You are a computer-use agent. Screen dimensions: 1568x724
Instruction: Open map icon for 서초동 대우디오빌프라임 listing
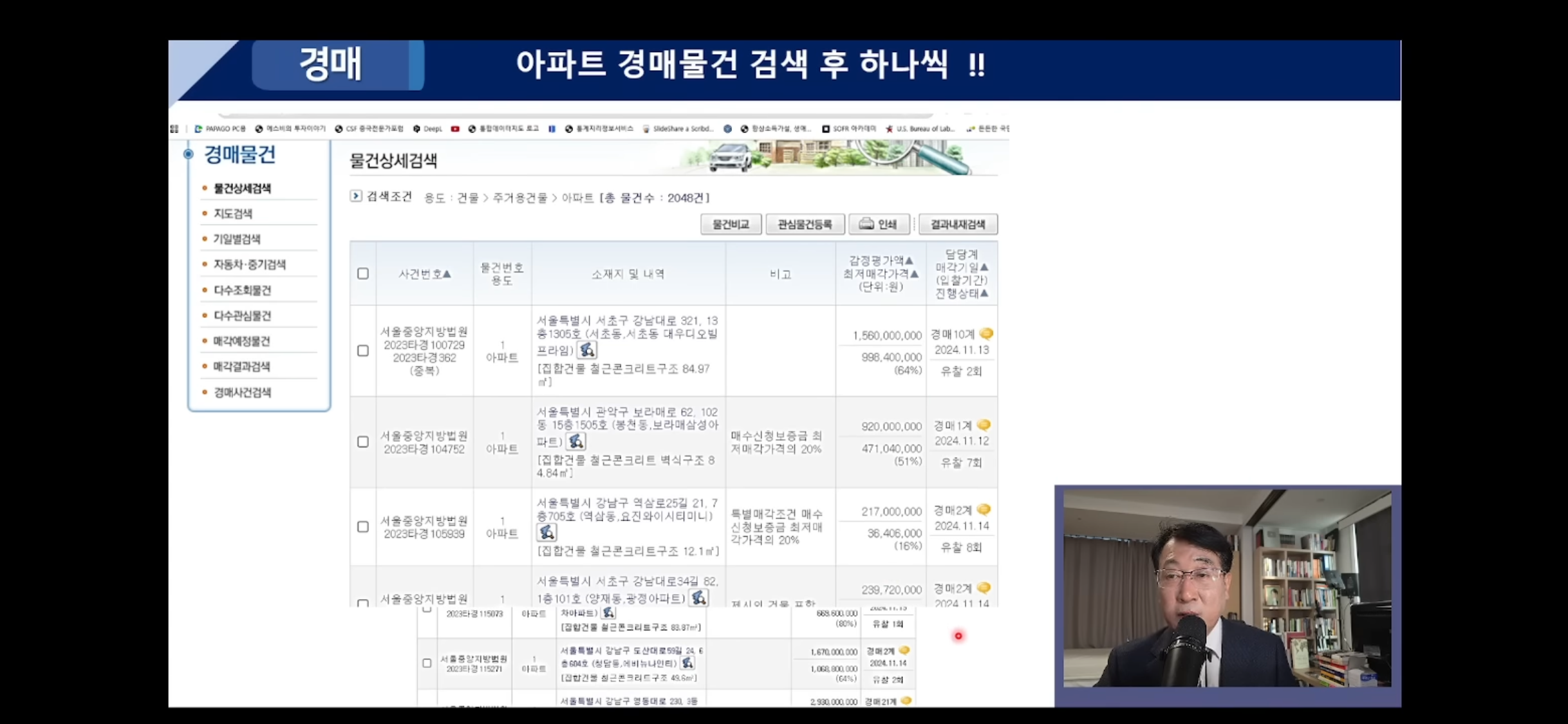tap(586, 349)
